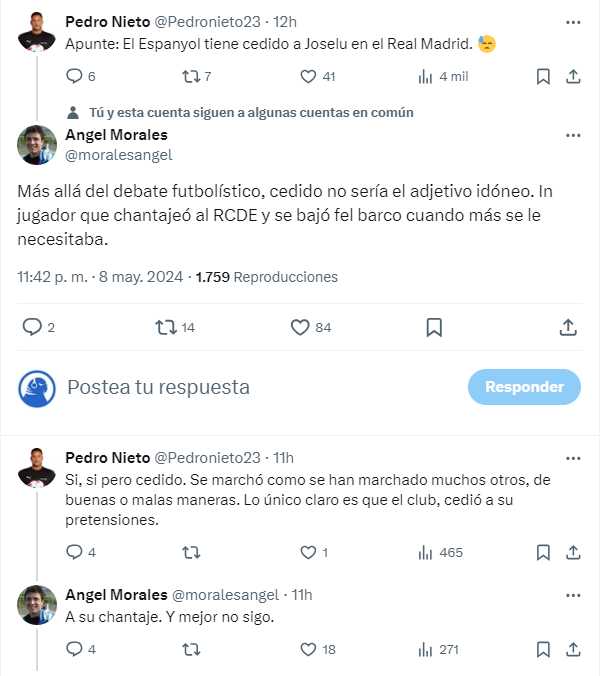This screenshot has width=600, height=676.
Task: Like Angel Morales' reply with 18 likes
Action: coord(307,649)
